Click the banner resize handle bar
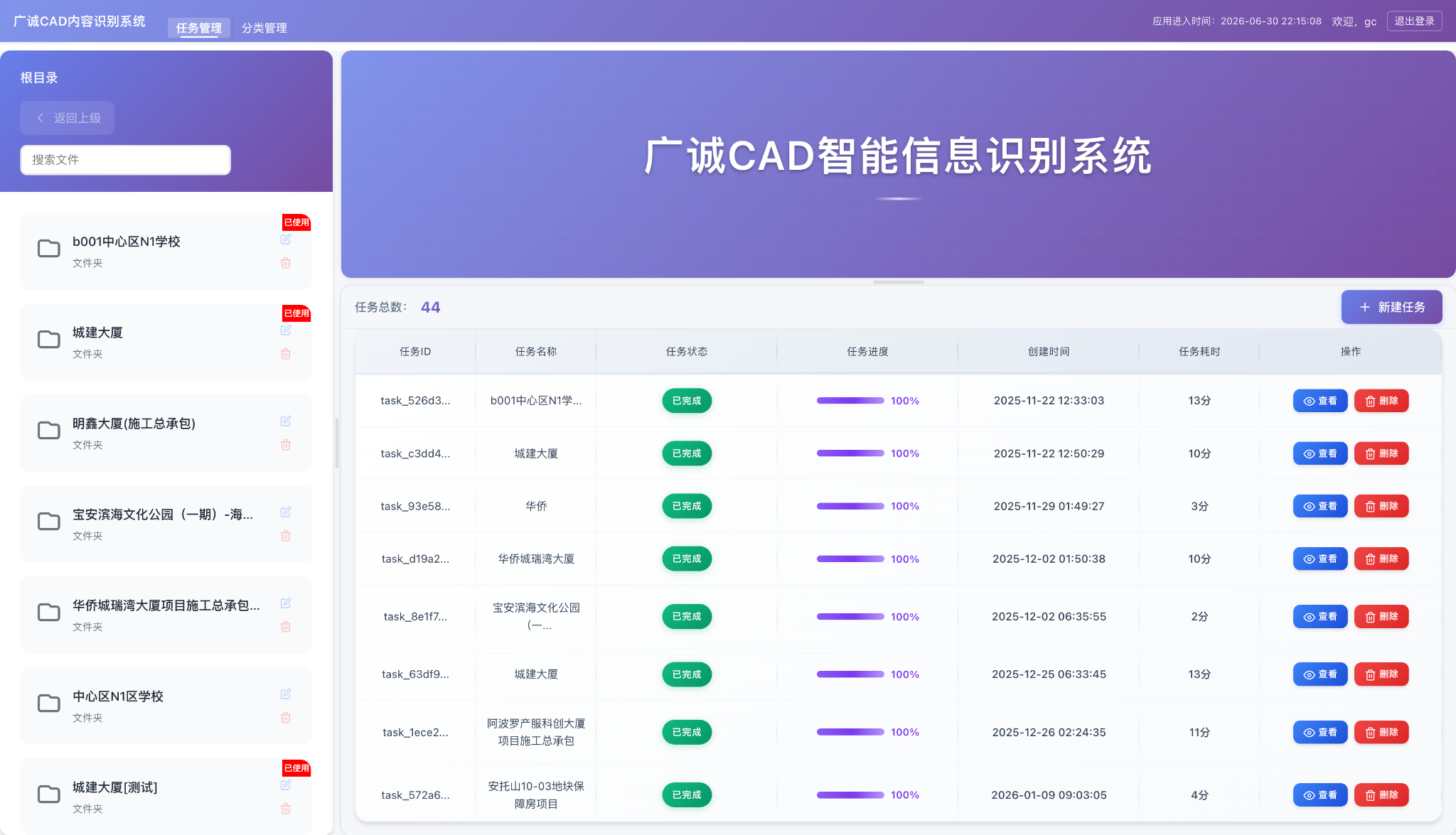 (899, 282)
